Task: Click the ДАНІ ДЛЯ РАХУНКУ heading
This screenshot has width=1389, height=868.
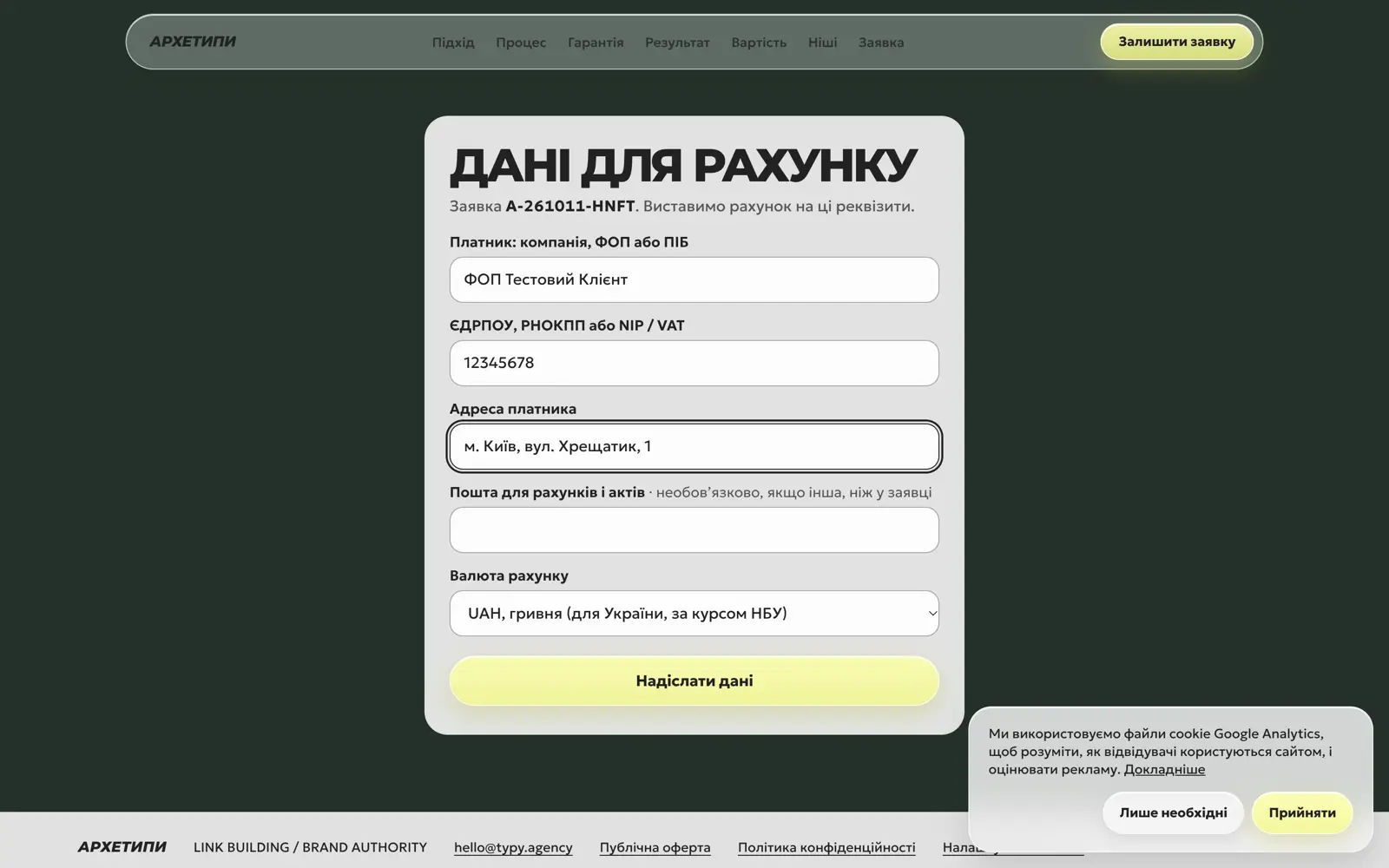Action: (x=683, y=165)
